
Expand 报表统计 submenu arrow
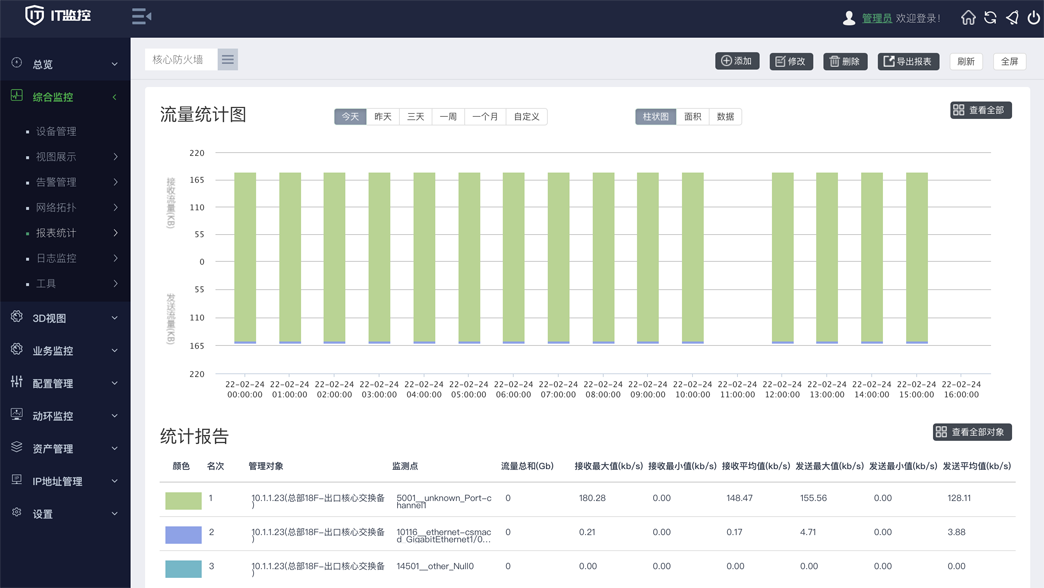(x=116, y=232)
